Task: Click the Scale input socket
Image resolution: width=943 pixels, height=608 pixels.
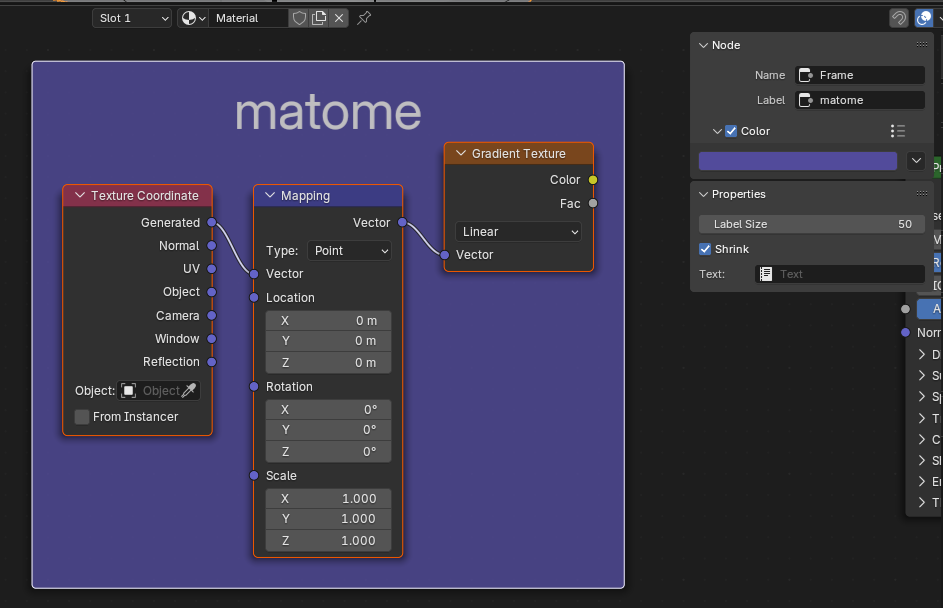Action: [254, 476]
